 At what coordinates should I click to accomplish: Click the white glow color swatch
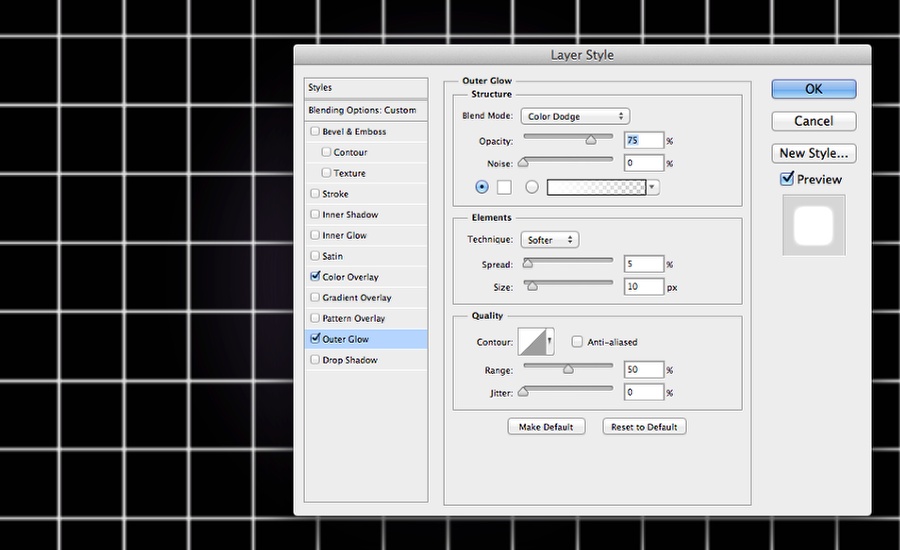[504, 187]
